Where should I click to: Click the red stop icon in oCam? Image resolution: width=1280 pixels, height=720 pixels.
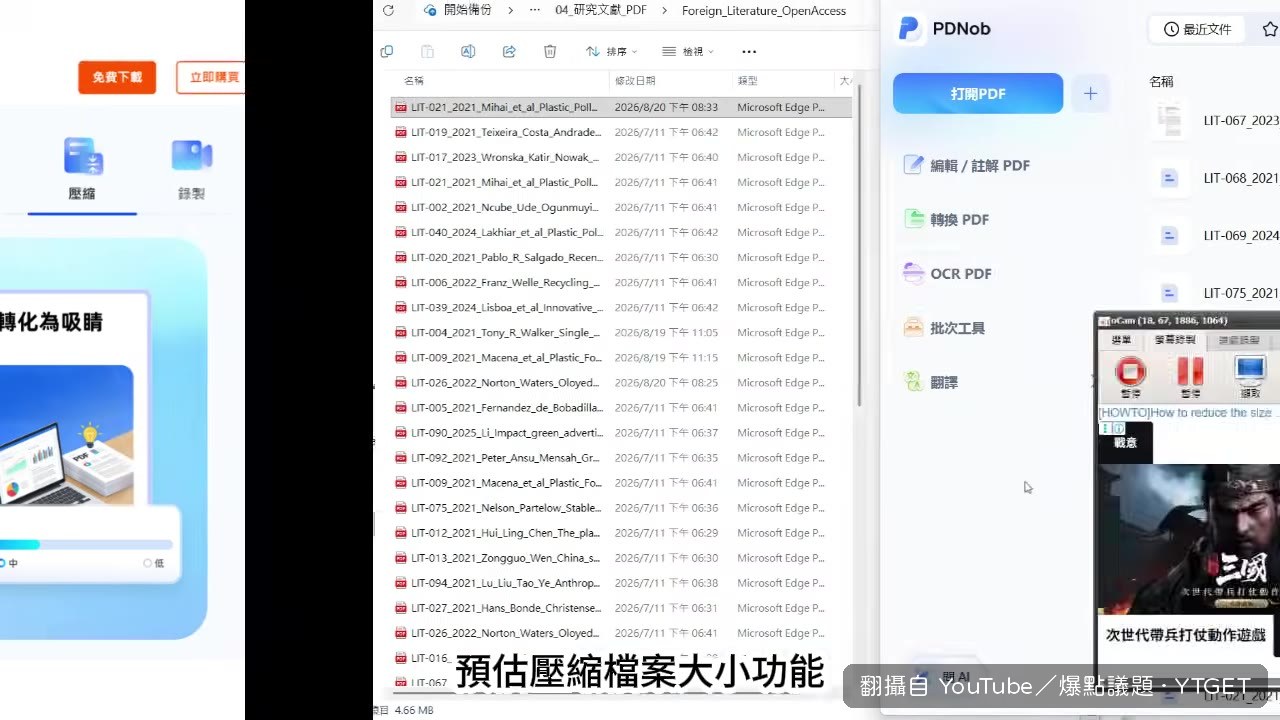point(1130,371)
